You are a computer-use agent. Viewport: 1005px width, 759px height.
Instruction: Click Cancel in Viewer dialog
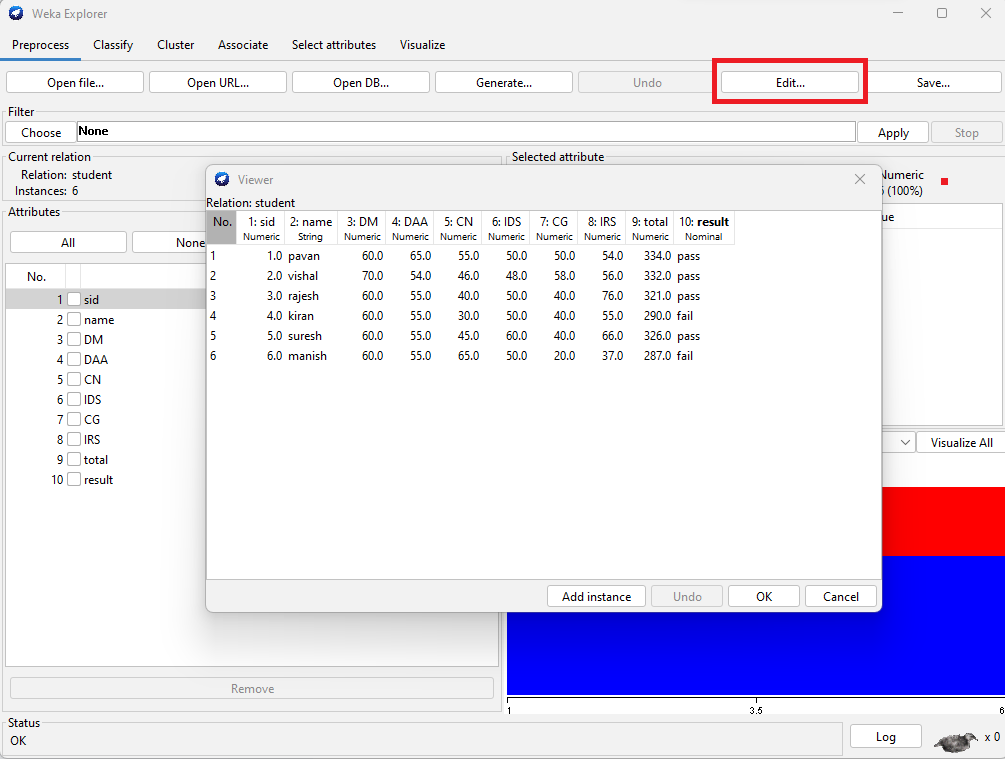[841, 596]
